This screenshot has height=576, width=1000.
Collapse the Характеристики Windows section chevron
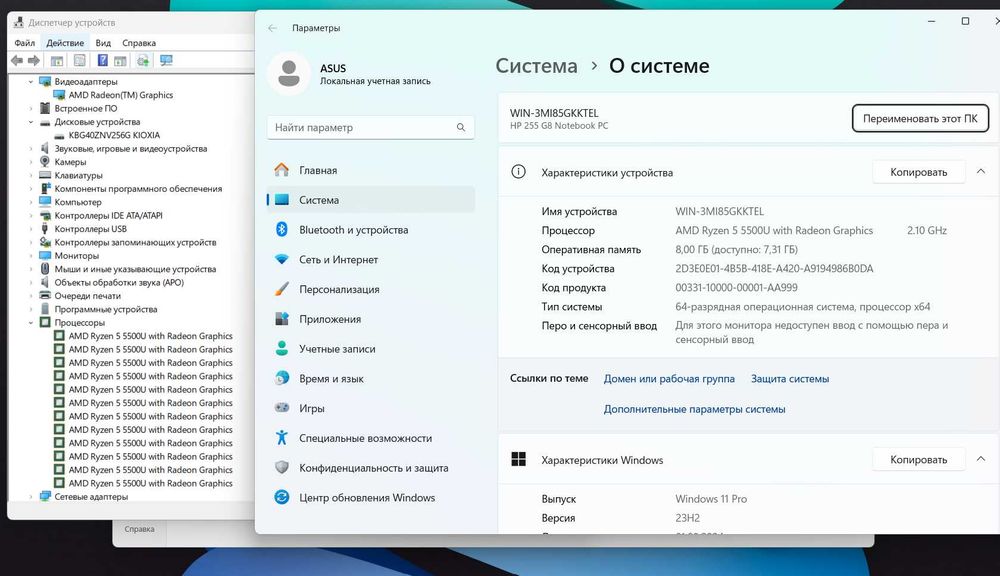[x=981, y=459]
